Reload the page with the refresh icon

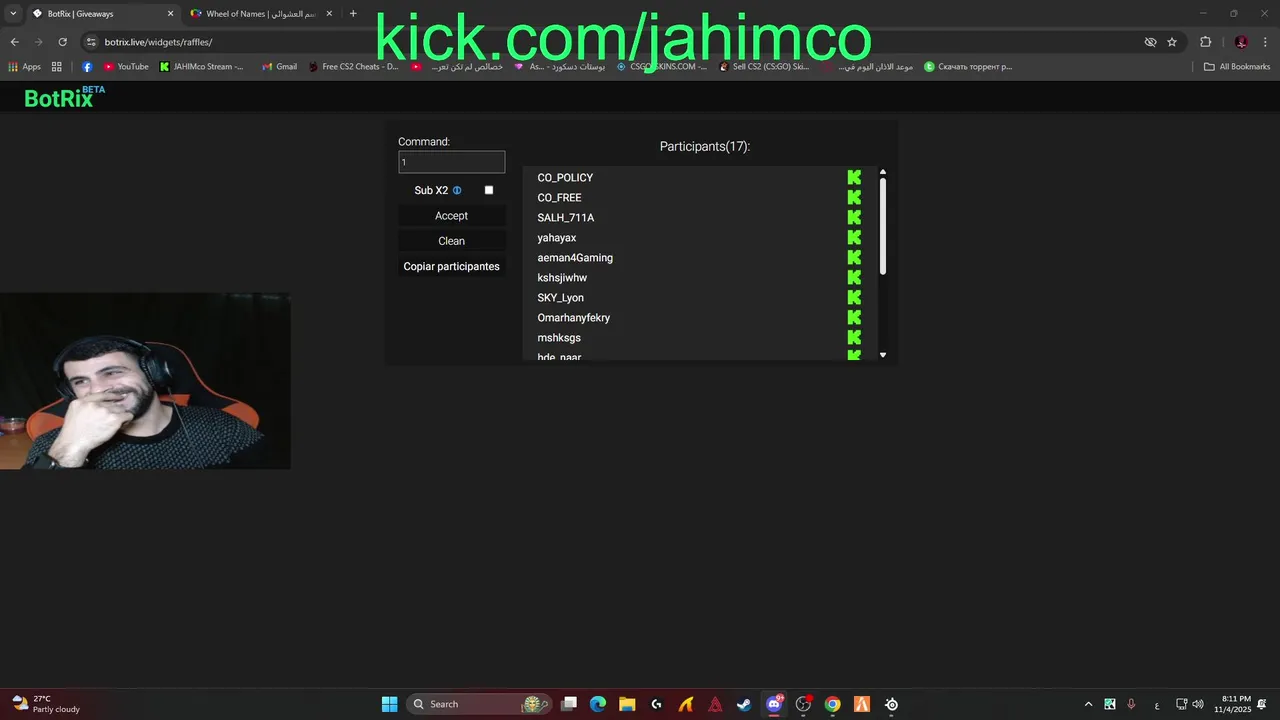pyautogui.click(x=62, y=42)
